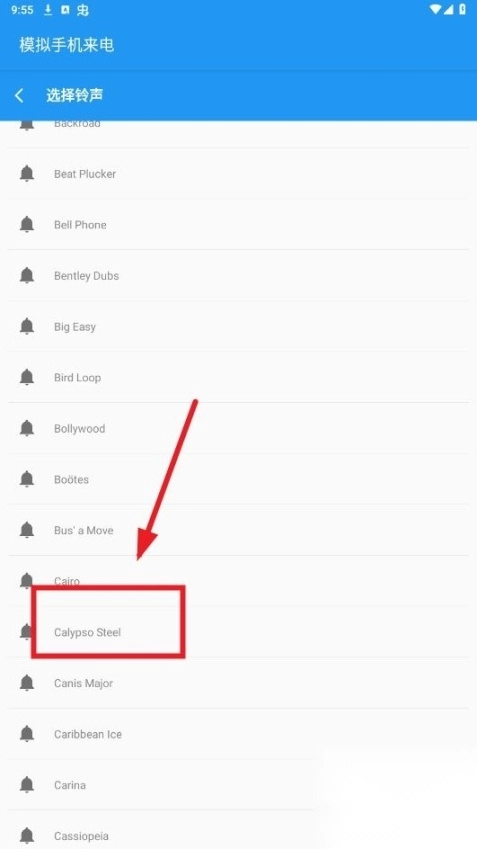Tap the bell icon next to Carina
The width and height of the screenshot is (477, 849).
[x=27, y=785]
